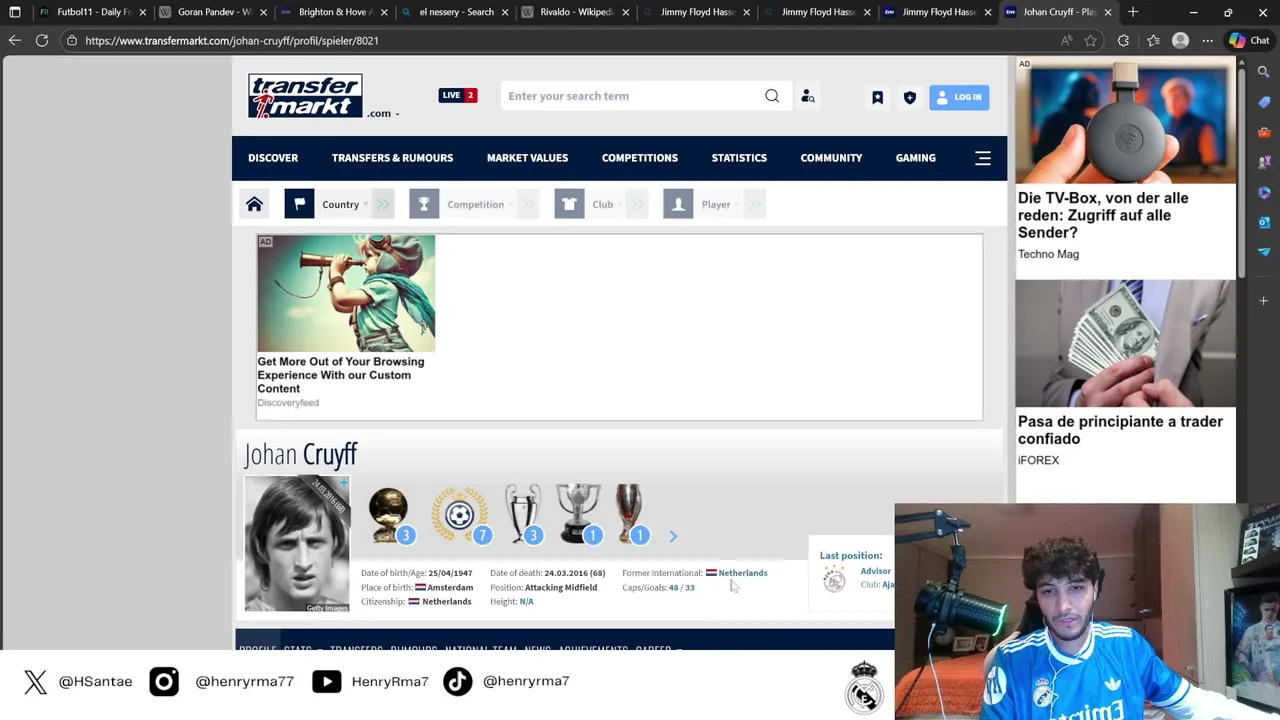This screenshot has height=720, width=1280.
Task: Click the Transfermarkt logo
Action: [305, 96]
